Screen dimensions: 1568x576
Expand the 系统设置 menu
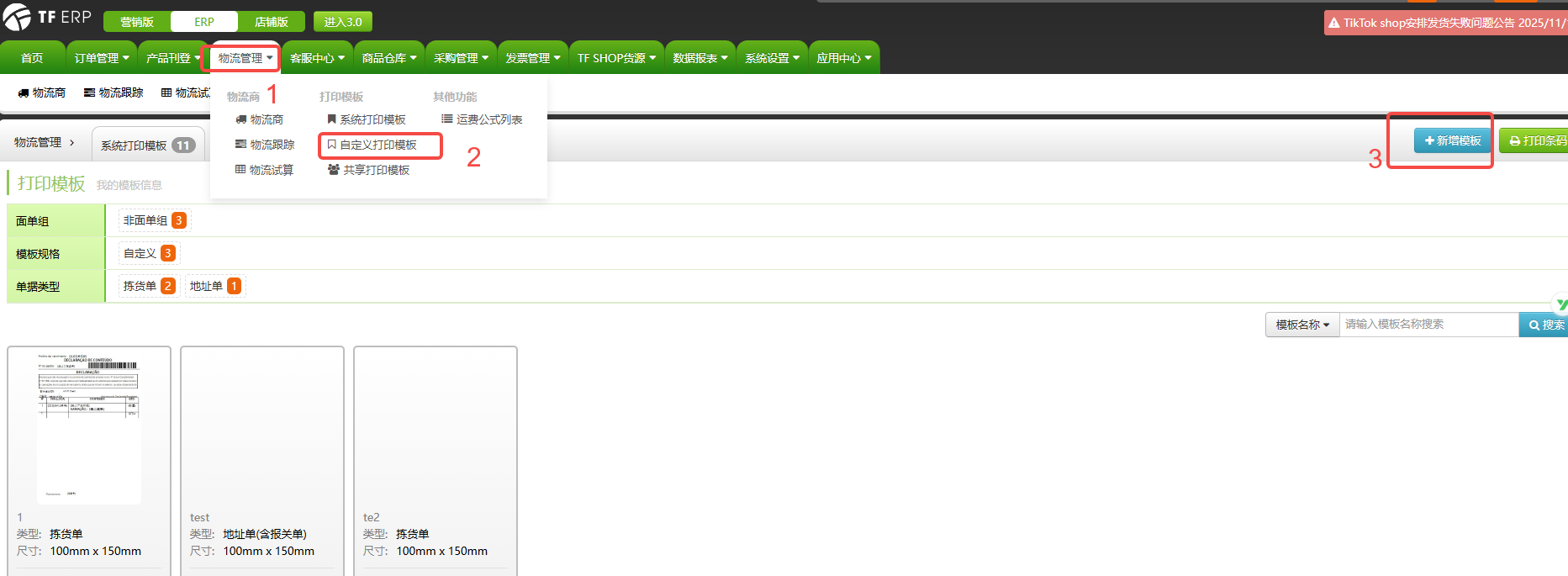[772, 58]
